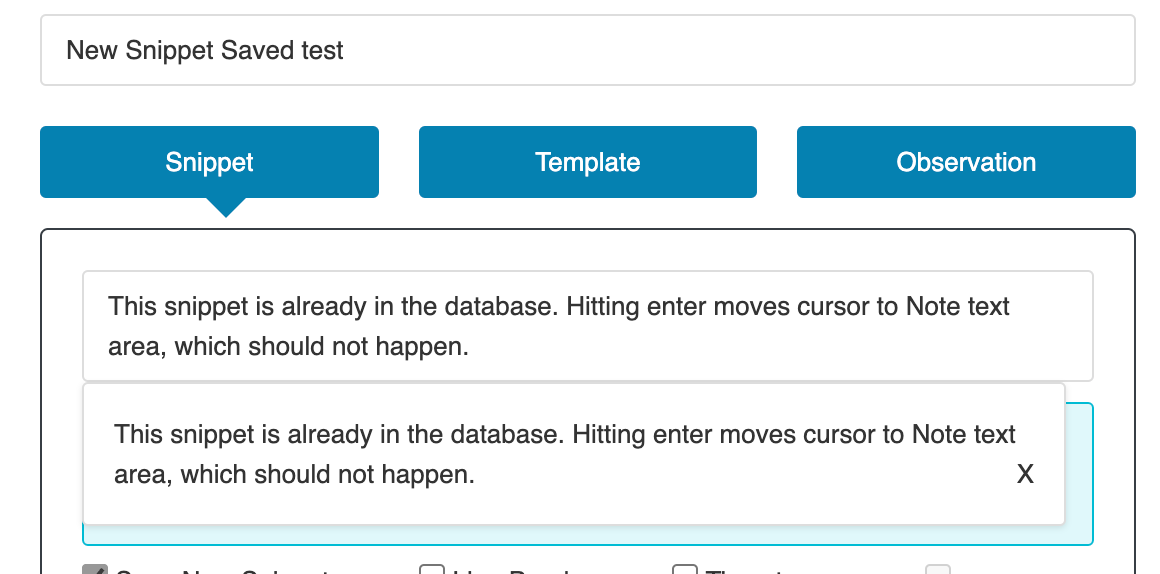Focus the "New Snippet Saved test" title field

587,50
